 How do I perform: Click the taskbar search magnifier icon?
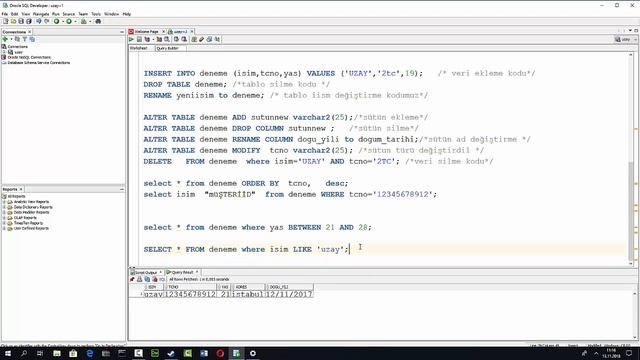[24, 353]
